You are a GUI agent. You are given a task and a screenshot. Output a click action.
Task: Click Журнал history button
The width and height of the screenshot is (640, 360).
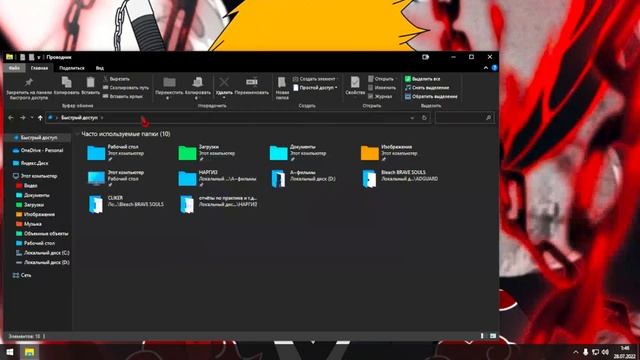(380, 97)
